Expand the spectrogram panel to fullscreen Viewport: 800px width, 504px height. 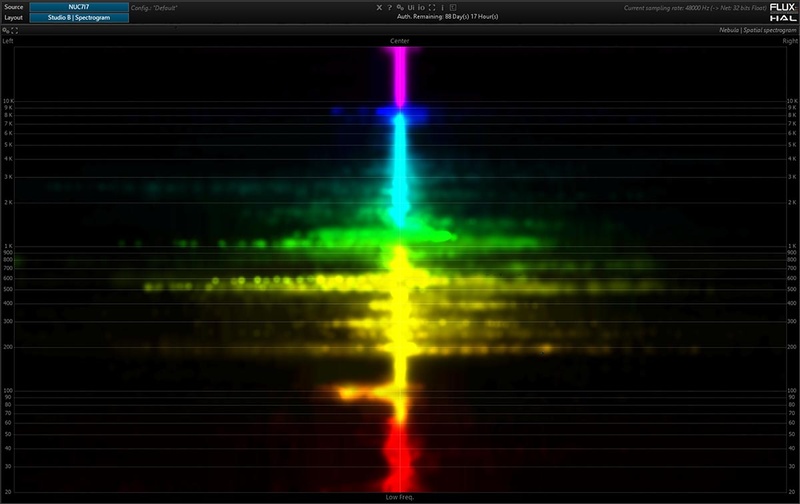click(14, 31)
